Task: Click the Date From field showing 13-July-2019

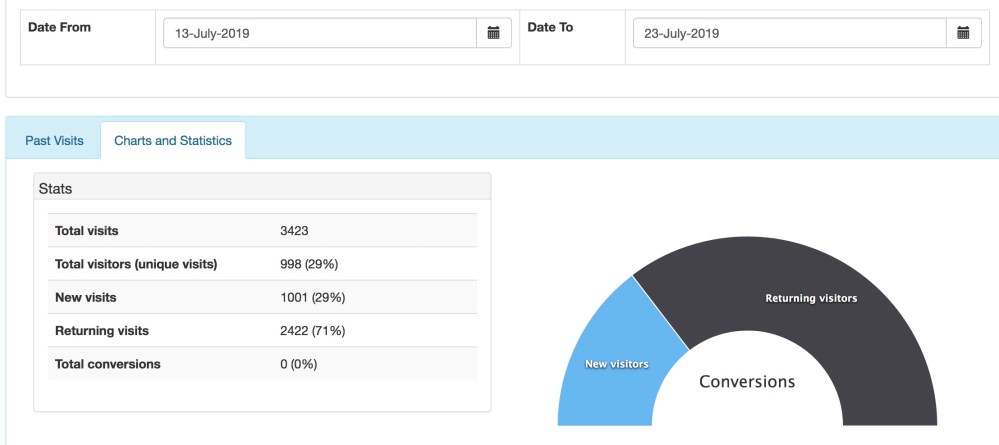Action: pyautogui.click(x=320, y=33)
